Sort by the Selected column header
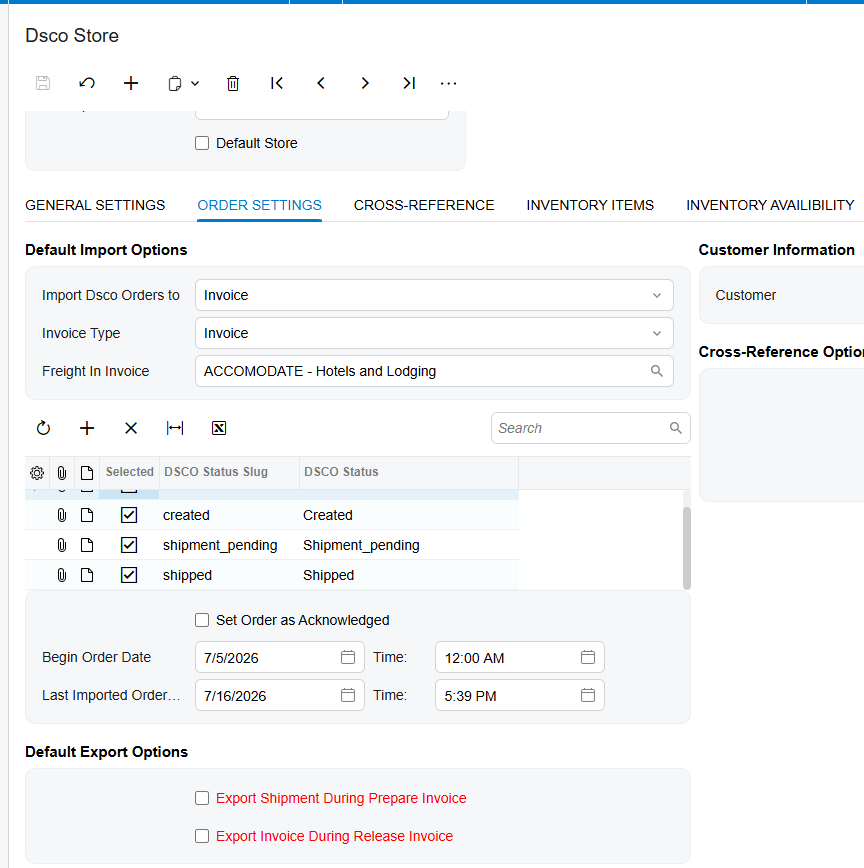The image size is (864, 868). click(x=130, y=472)
